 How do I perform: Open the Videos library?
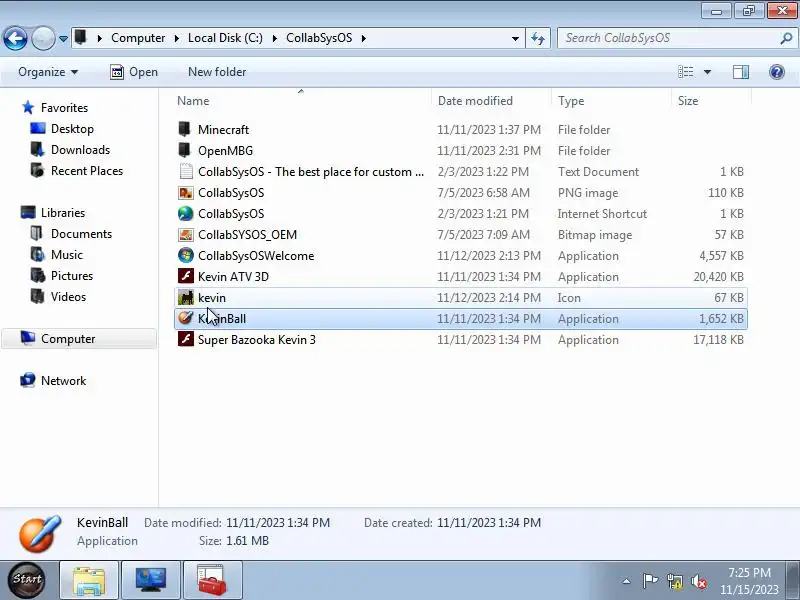coord(58,296)
